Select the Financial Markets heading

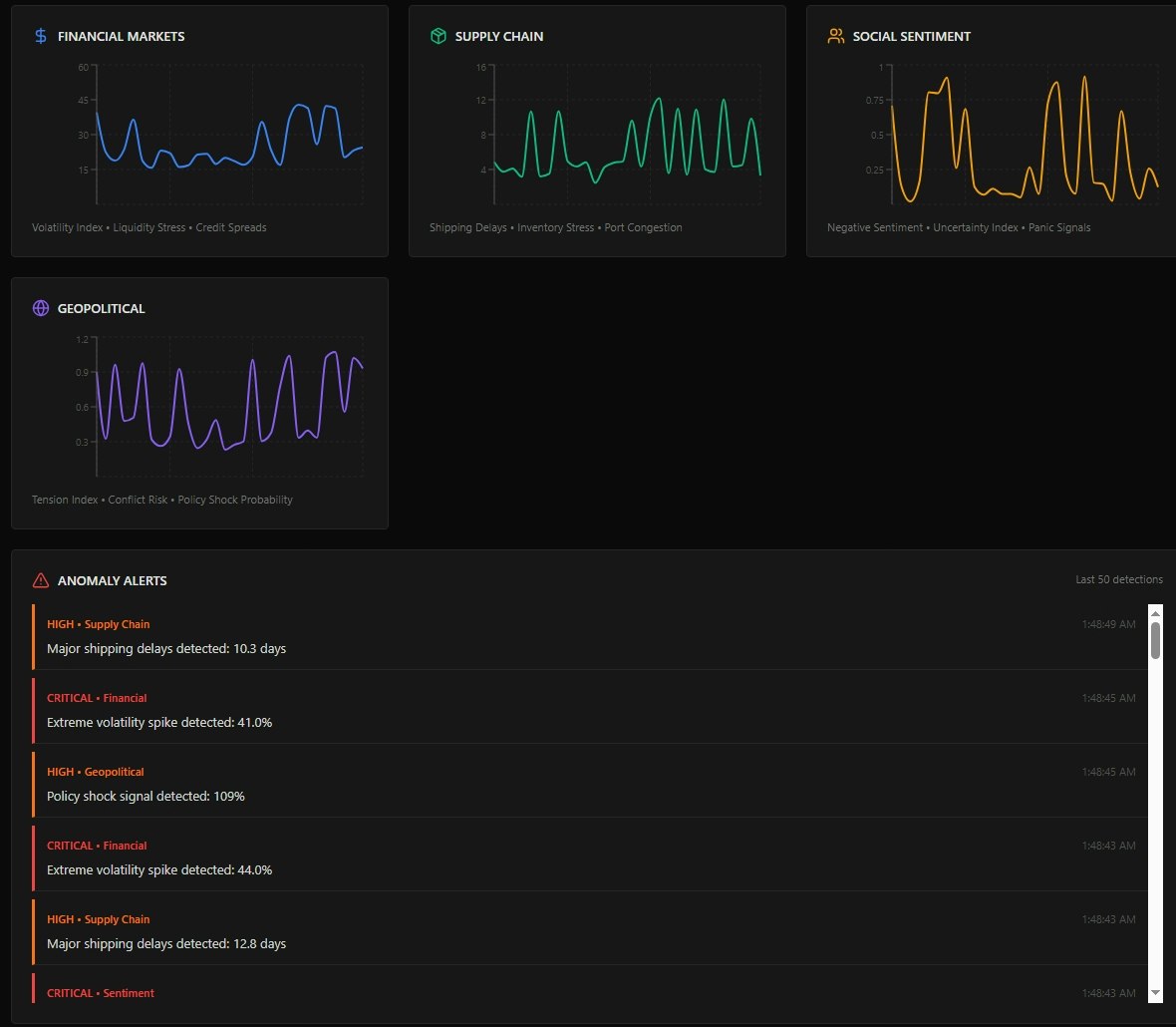(x=121, y=36)
